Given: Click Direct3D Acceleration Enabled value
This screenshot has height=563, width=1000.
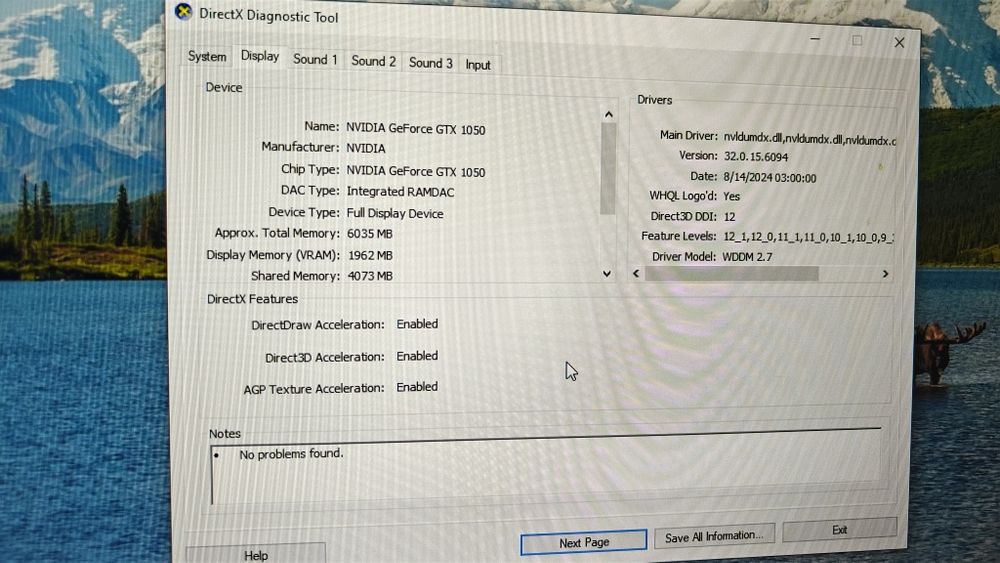Looking at the screenshot, I should (417, 356).
